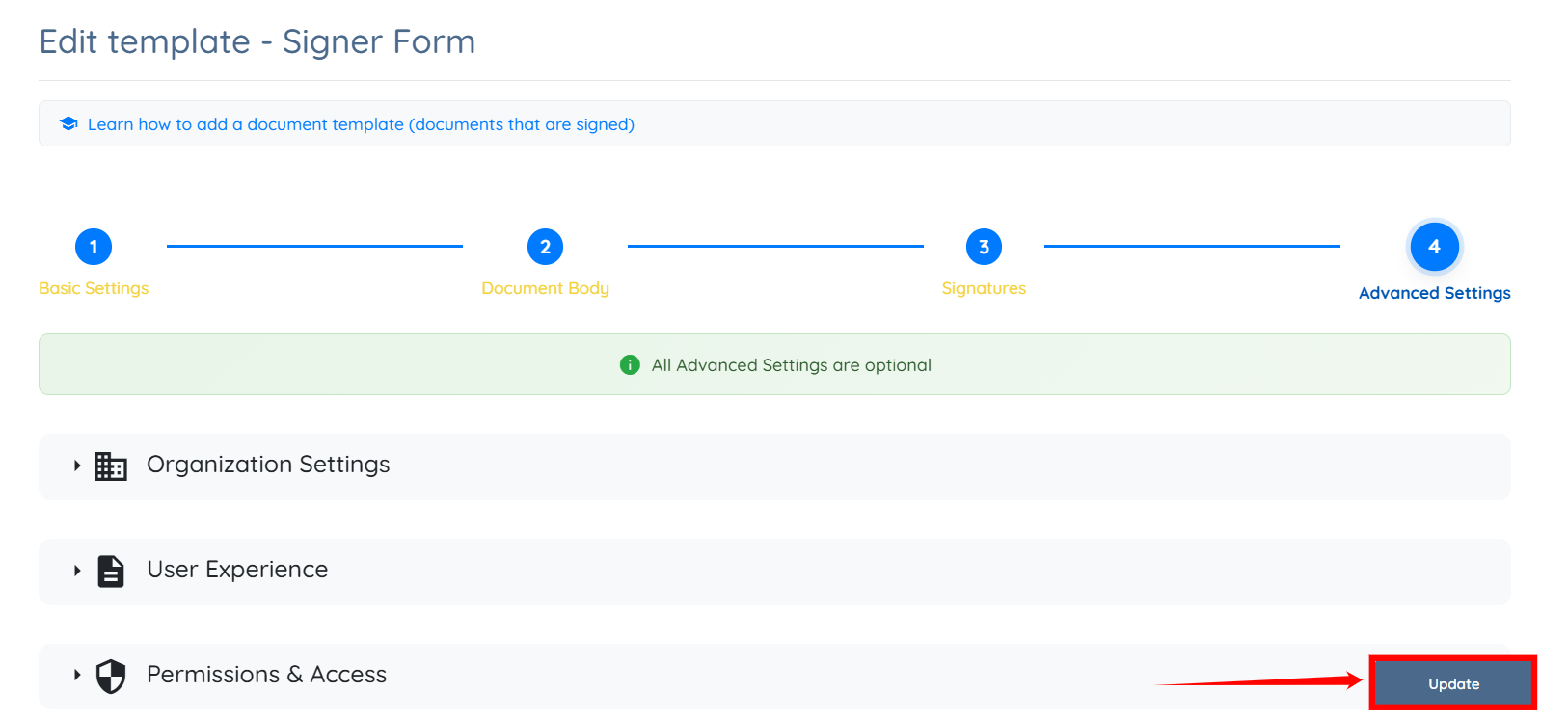Expand the Permissions & Access arrow

click(77, 675)
